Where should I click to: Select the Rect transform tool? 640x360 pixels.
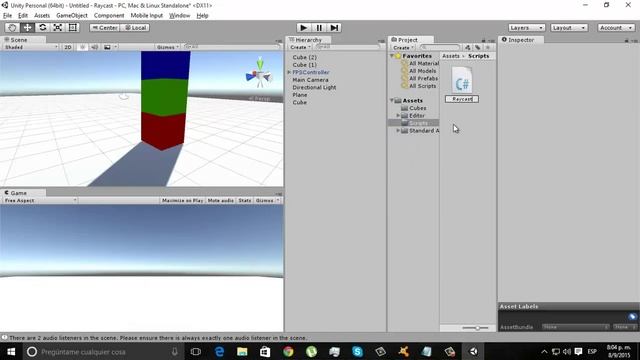(x=73, y=27)
